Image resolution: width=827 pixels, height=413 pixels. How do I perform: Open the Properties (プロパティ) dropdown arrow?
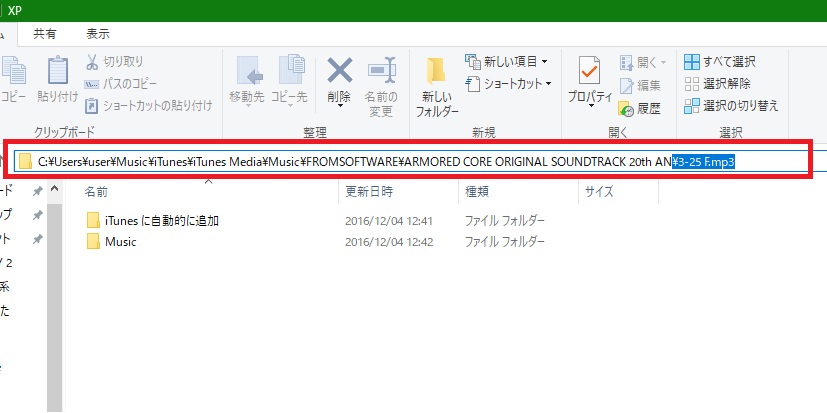click(x=590, y=105)
